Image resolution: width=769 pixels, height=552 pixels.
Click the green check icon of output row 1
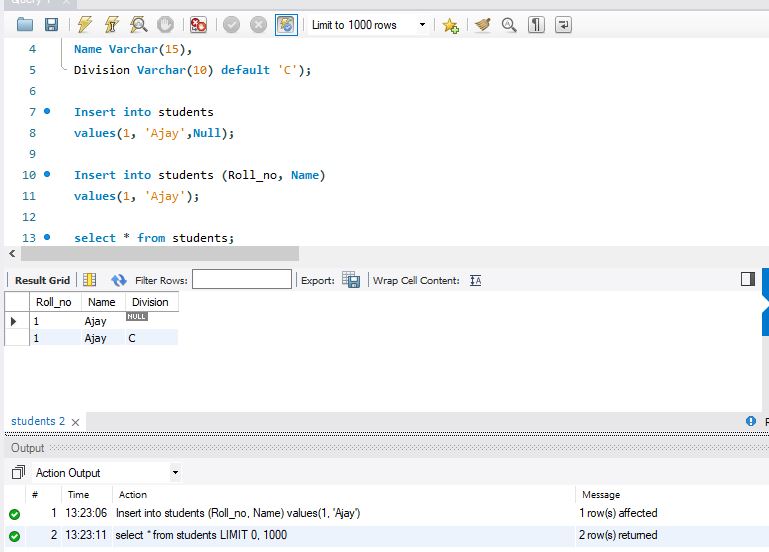click(15, 514)
